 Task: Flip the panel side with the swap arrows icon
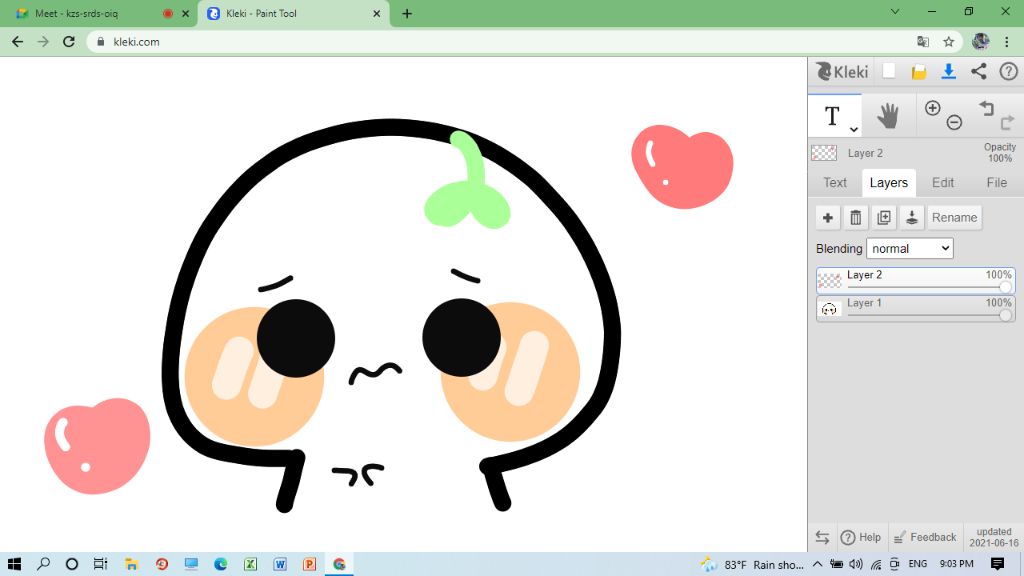coord(822,537)
